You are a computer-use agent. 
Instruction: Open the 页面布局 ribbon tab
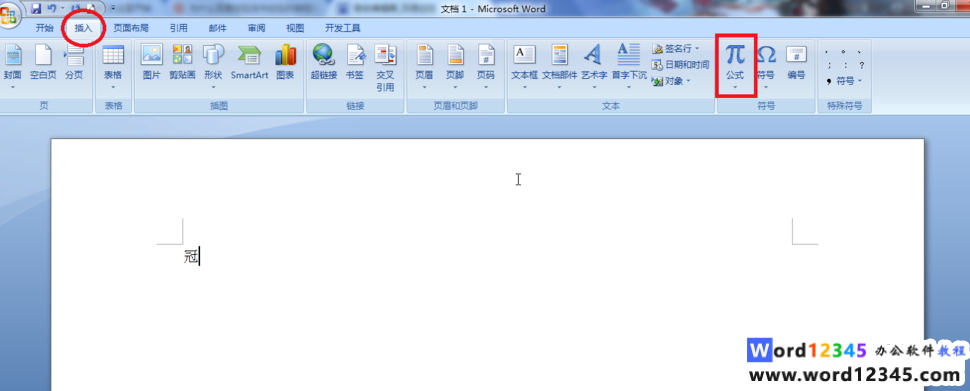tap(131, 28)
